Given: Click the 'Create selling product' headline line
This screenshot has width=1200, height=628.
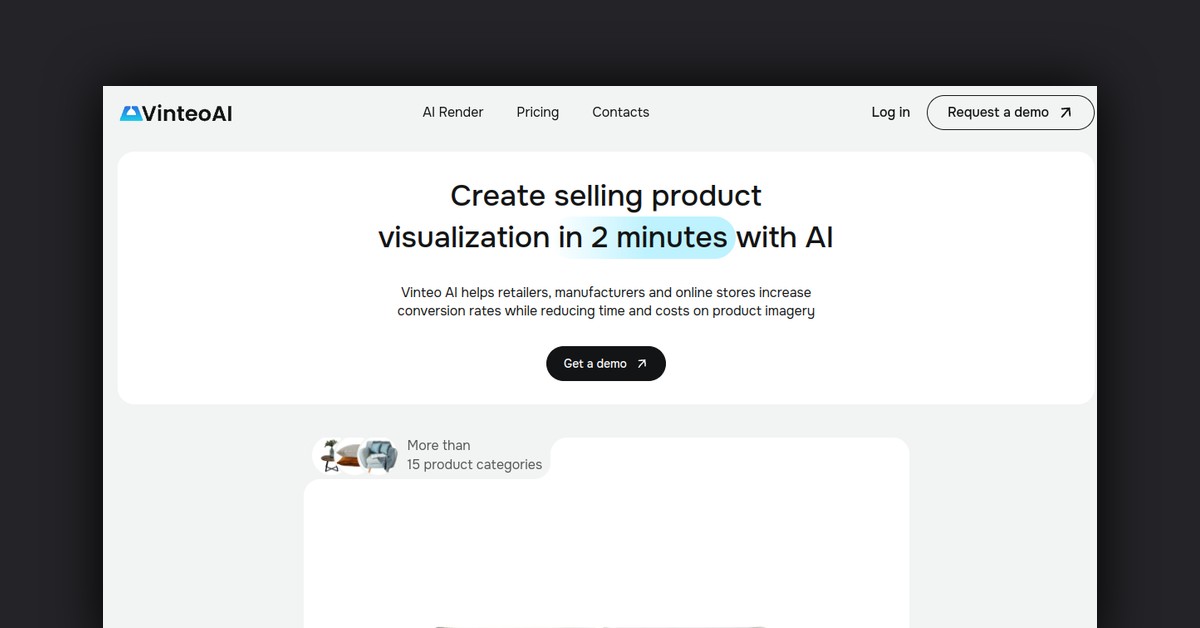Looking at the screenshot, I should [x=606, y=195].
